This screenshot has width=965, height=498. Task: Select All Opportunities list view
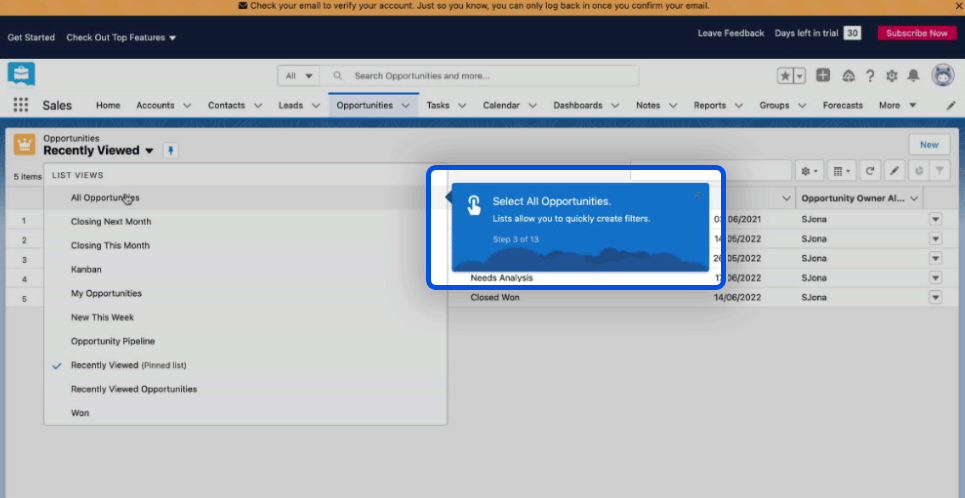point(104,198)
